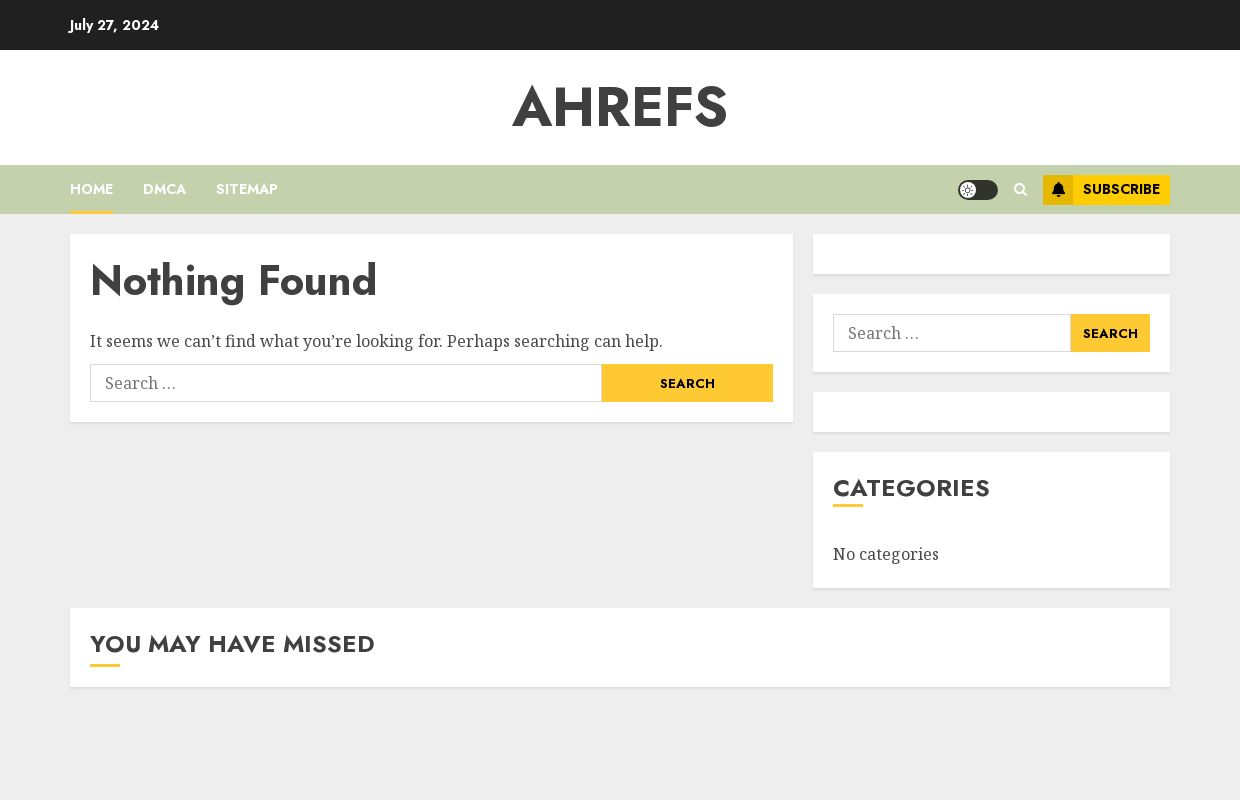Screen dimensions: 1240x800
Task: Focus the sidebar search field
Action: coord(952,333)
